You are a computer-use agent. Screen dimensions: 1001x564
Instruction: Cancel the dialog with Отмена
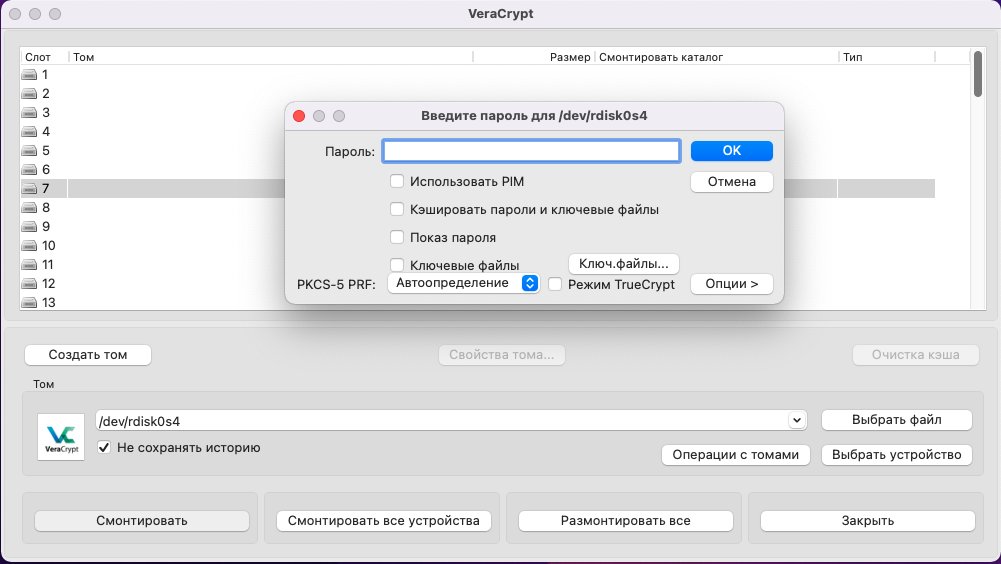click(x=732, y=181)
